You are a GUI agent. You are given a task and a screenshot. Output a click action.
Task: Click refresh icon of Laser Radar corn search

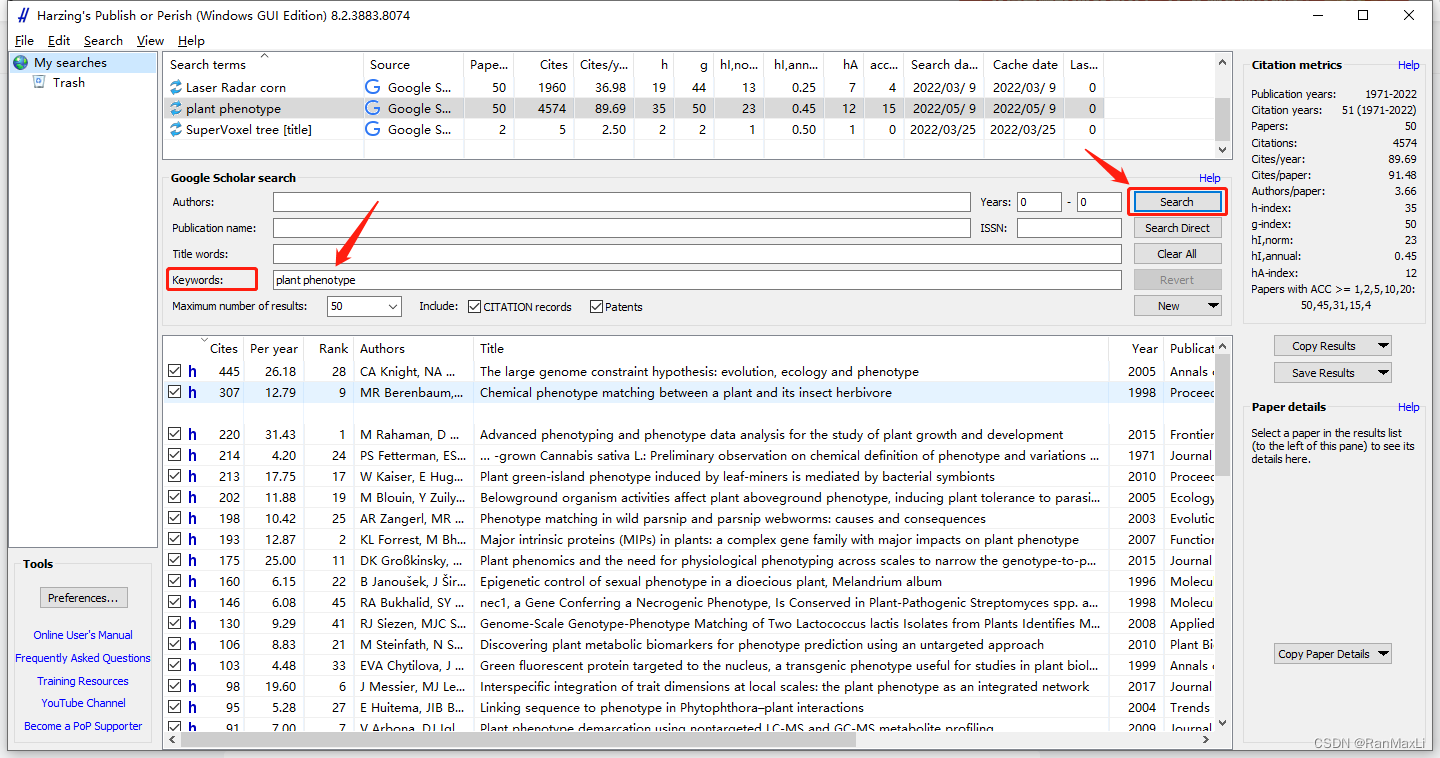[x=176, y=88]
